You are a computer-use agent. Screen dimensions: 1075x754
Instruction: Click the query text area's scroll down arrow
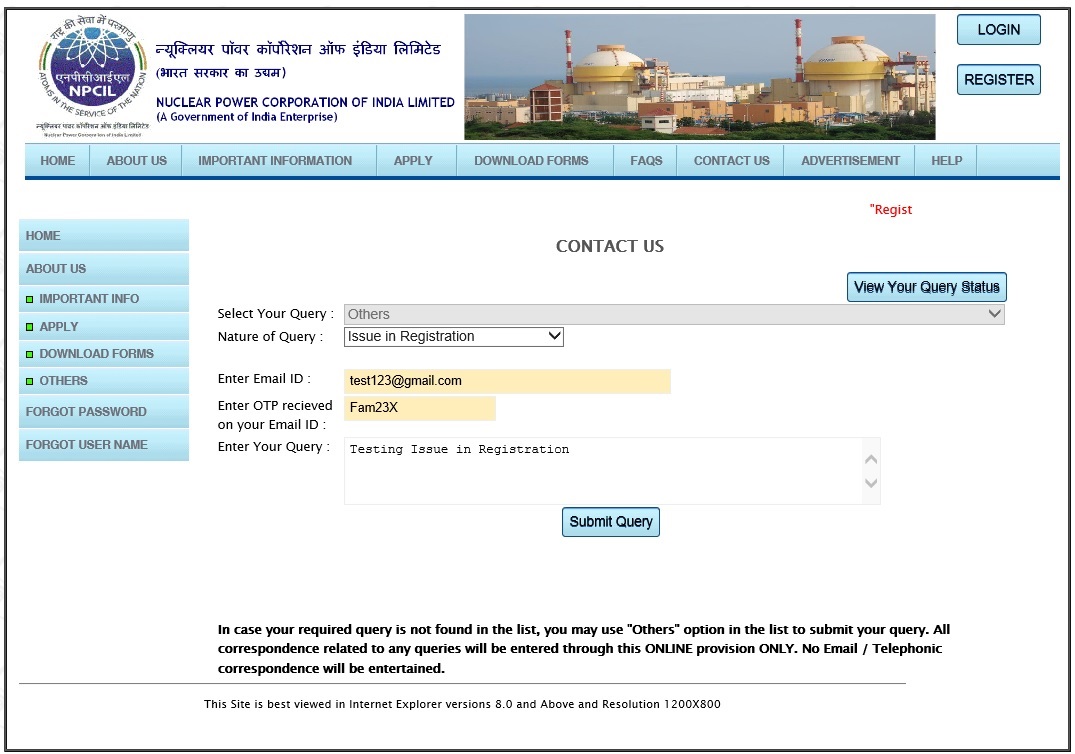[x=871, y=483]
